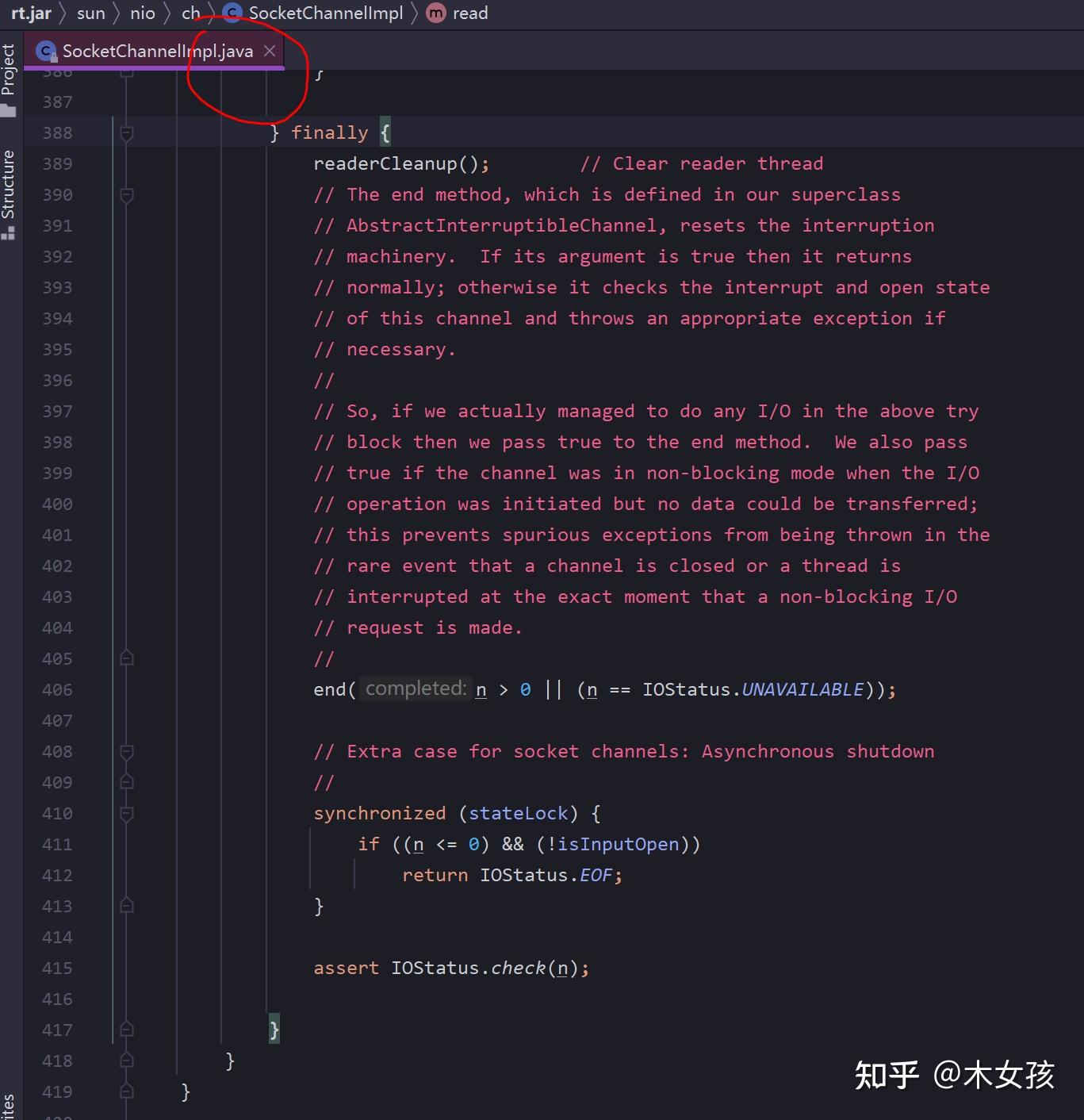Close the SocketChannelImpl.java tab
The width and height of the screenshot is (1084, 1120).
[270, 51]
